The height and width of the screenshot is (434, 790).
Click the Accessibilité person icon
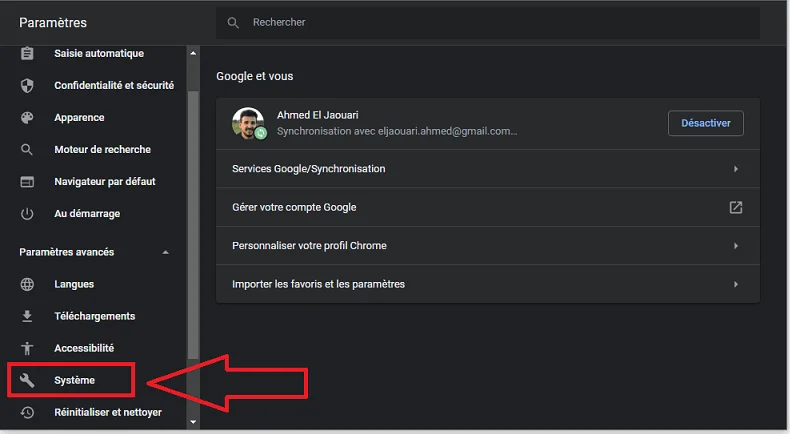click(27, 348)
